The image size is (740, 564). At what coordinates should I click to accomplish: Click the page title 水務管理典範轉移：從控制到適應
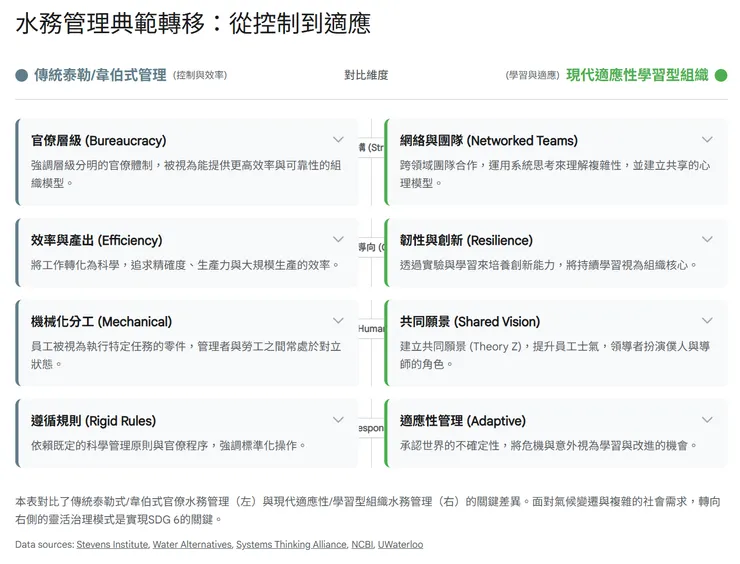[193, 23]
